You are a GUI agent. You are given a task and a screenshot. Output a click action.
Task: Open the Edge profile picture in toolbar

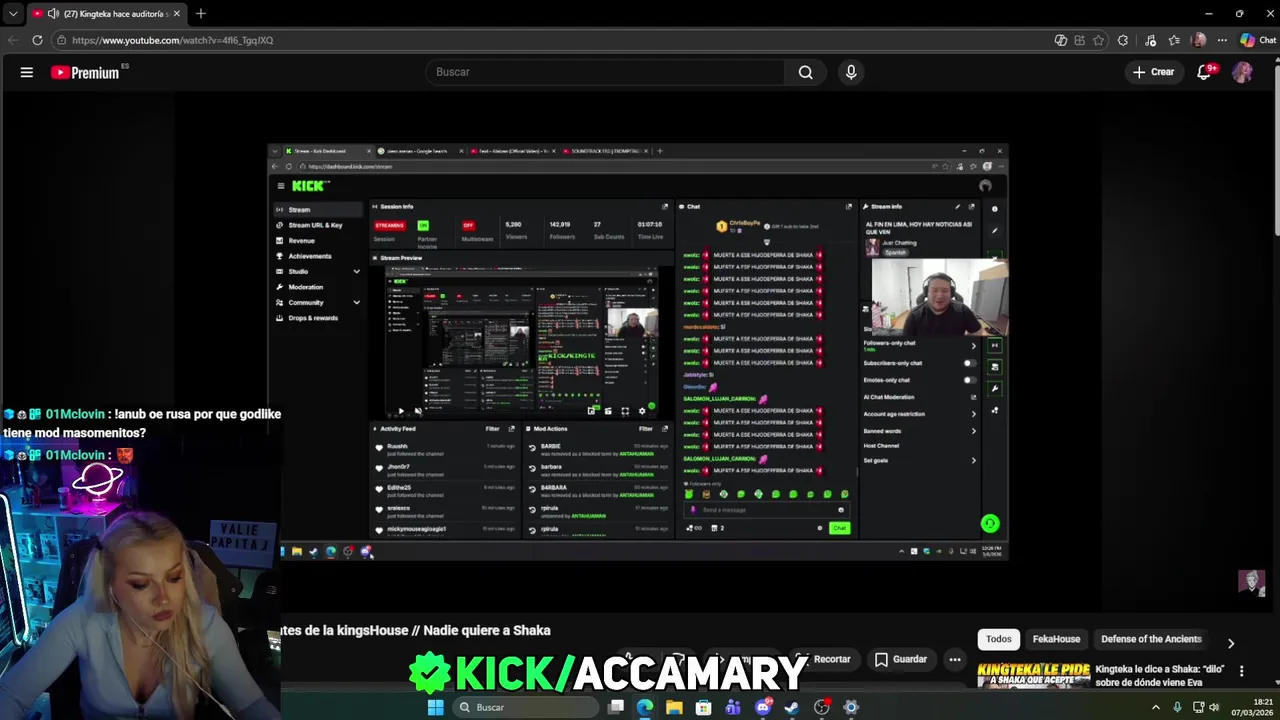pyautogui.click(x=1199, y=40)
